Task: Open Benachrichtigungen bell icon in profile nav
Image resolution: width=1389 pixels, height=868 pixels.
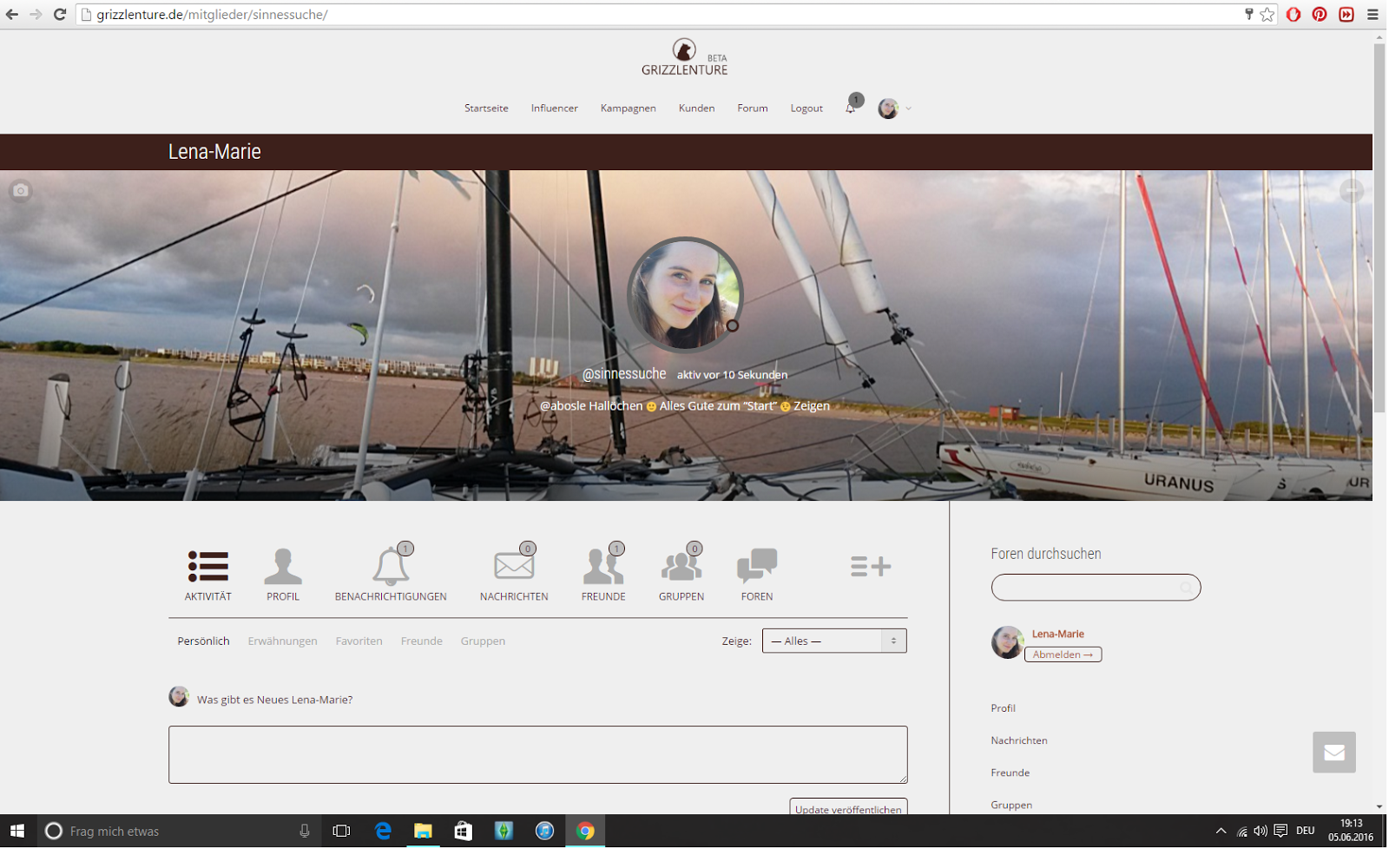Action: point(391,566)
